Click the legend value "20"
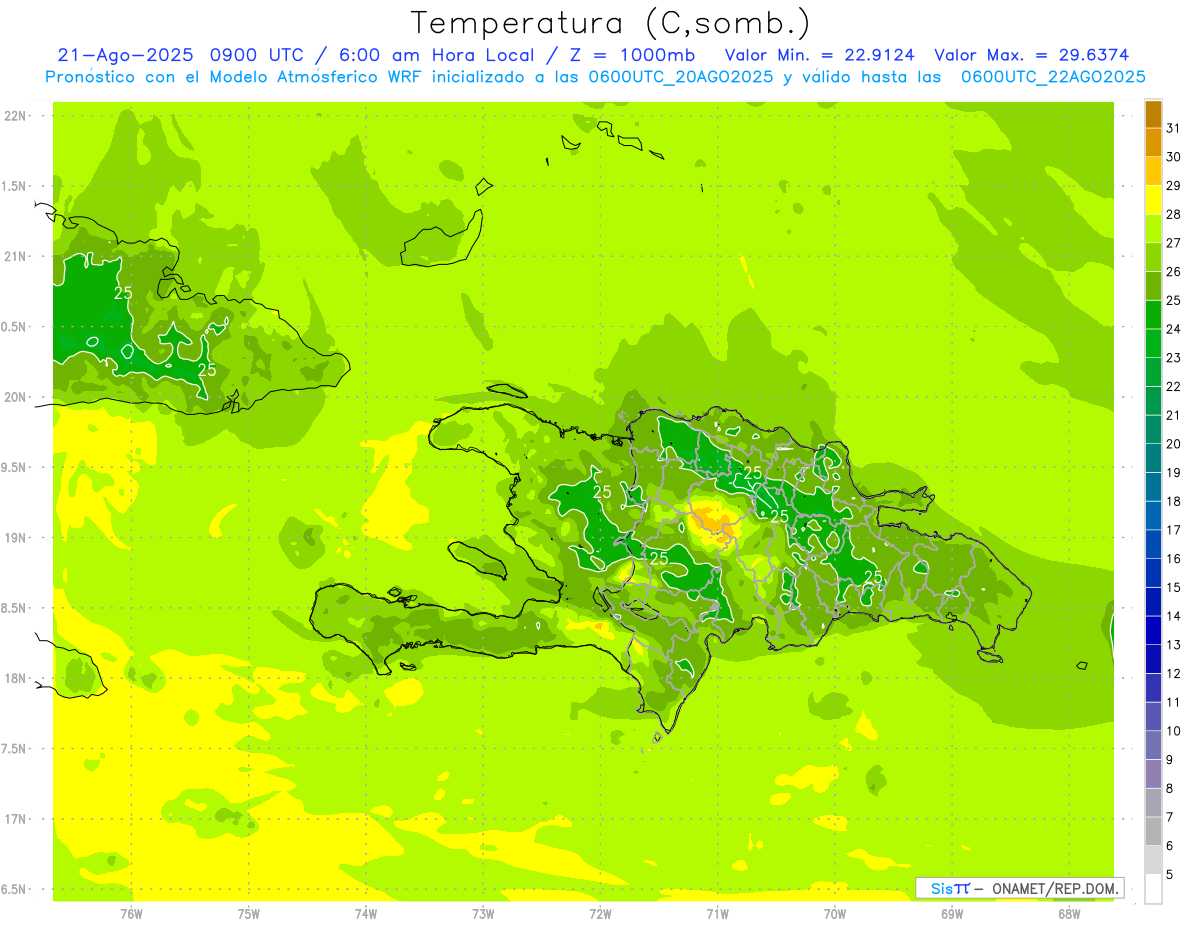This screenshot has height=927, width=1200. click(x=1174, y=444)
